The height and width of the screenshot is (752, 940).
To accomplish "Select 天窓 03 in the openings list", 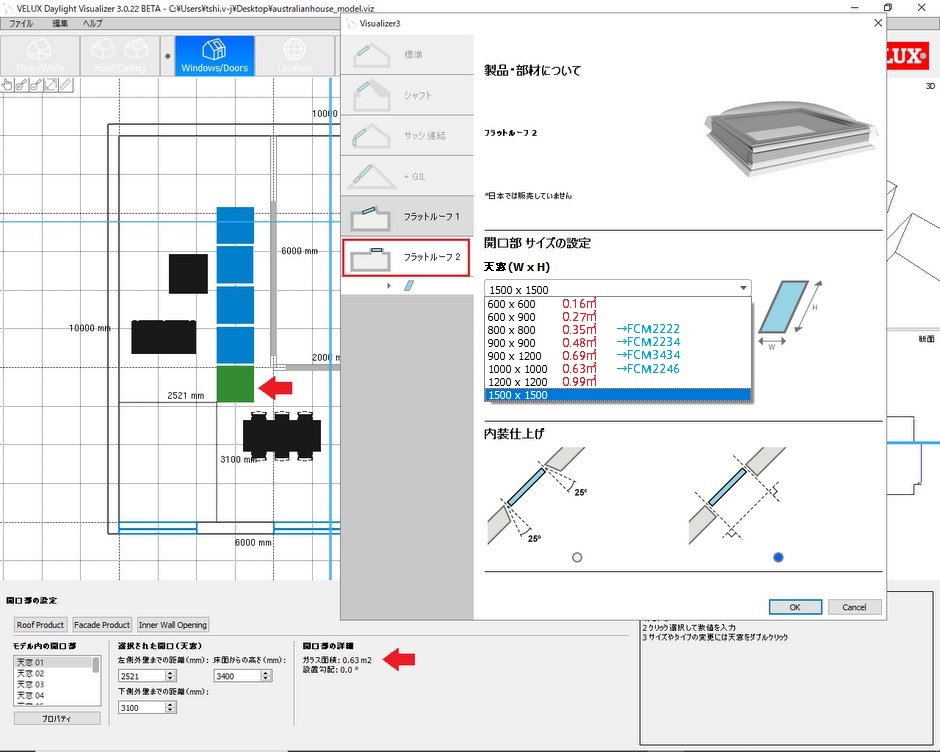I will point(53,684).
